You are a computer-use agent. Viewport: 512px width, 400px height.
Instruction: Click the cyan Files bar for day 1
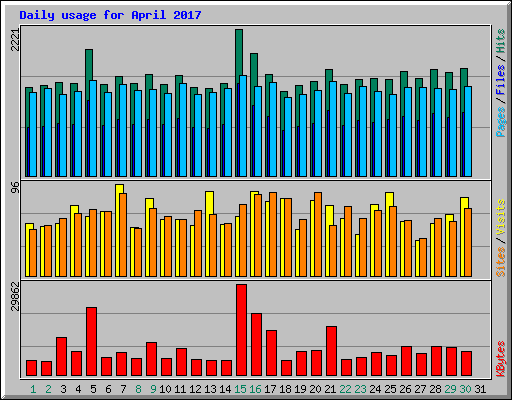33,134
